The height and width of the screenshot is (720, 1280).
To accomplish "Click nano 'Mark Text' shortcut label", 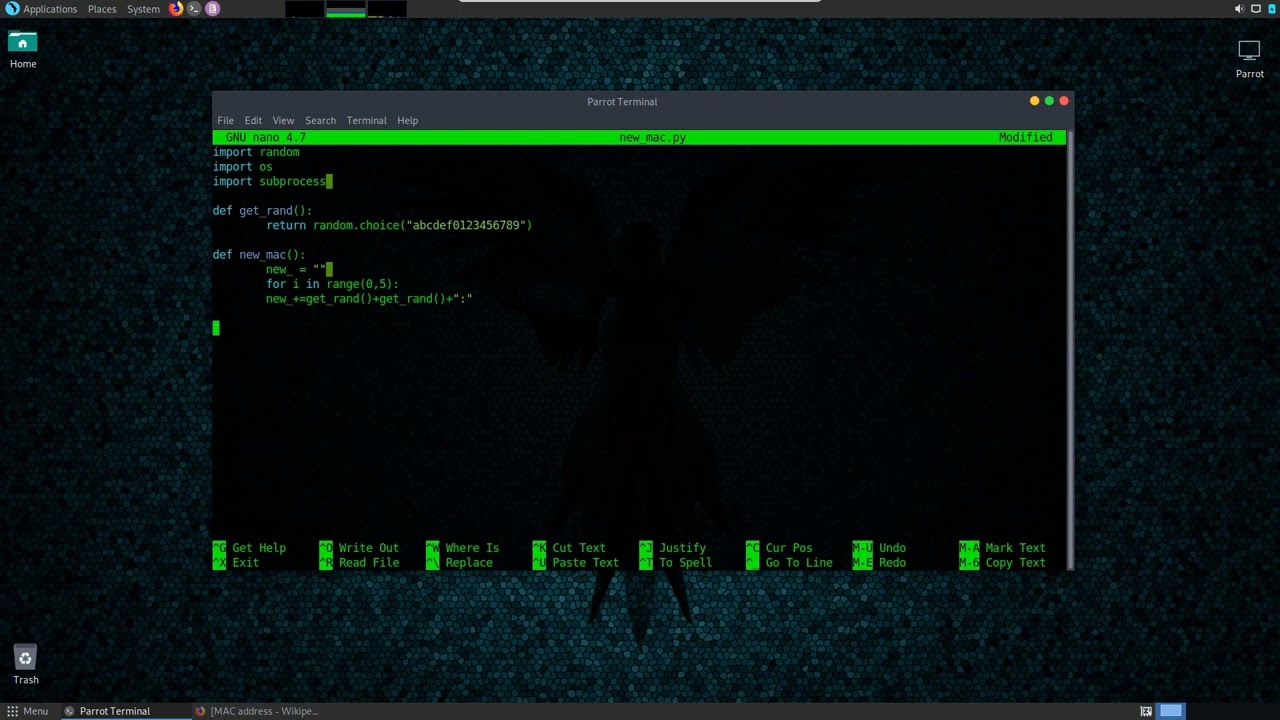I will pyautogui.click(x=1015, y=548).
